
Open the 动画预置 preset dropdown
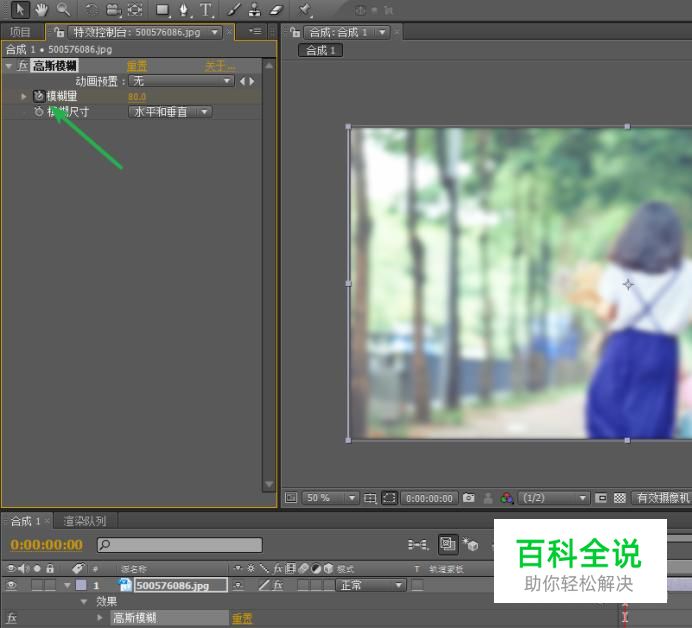(x=182, y=81)
